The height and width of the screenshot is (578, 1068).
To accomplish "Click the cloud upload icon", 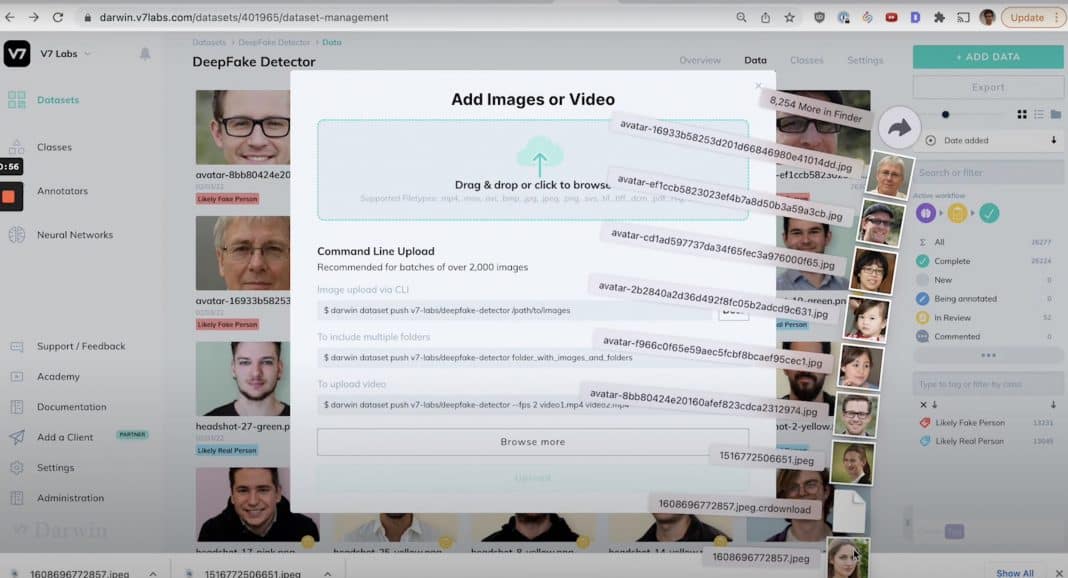I will (x=539, y=156).
